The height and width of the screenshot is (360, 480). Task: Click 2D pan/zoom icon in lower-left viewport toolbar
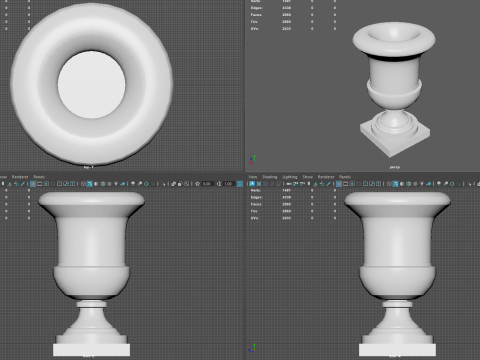click(x=16, y=184)
